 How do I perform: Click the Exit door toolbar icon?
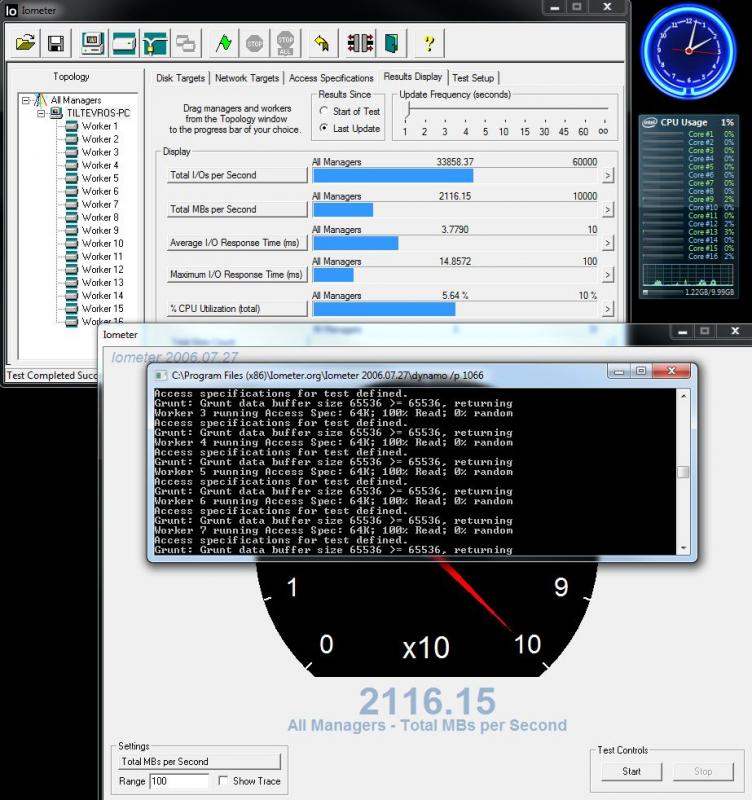391,43
